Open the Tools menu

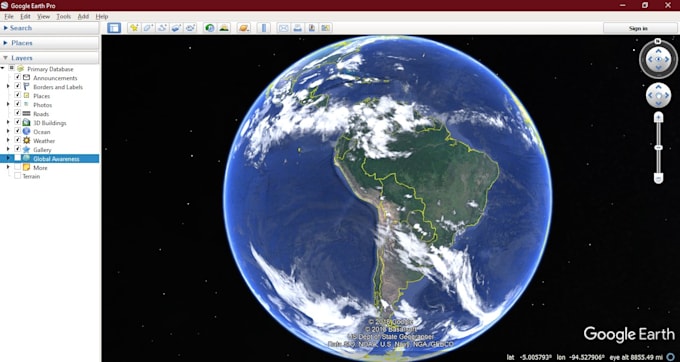pos(63,16)
